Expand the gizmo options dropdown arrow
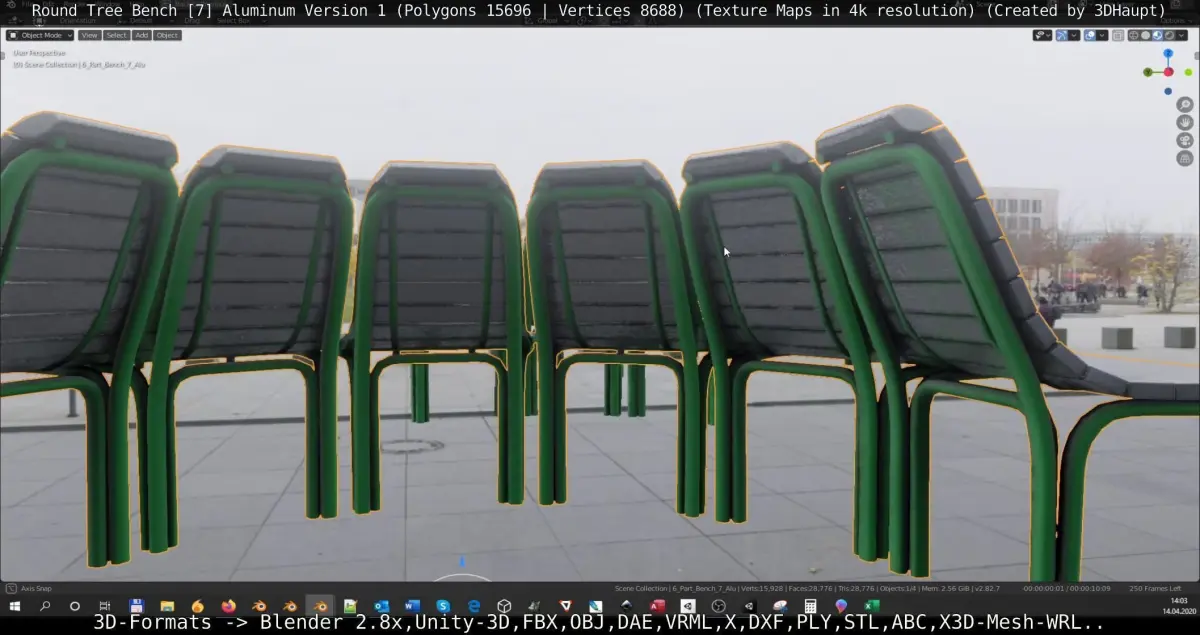 [x=1074, y=35]
